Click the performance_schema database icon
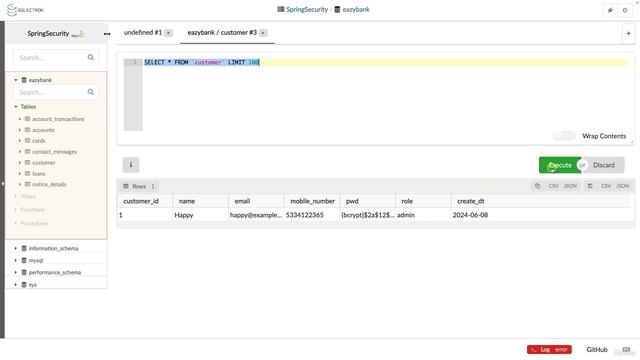640x360 pixels. point(24,272)
